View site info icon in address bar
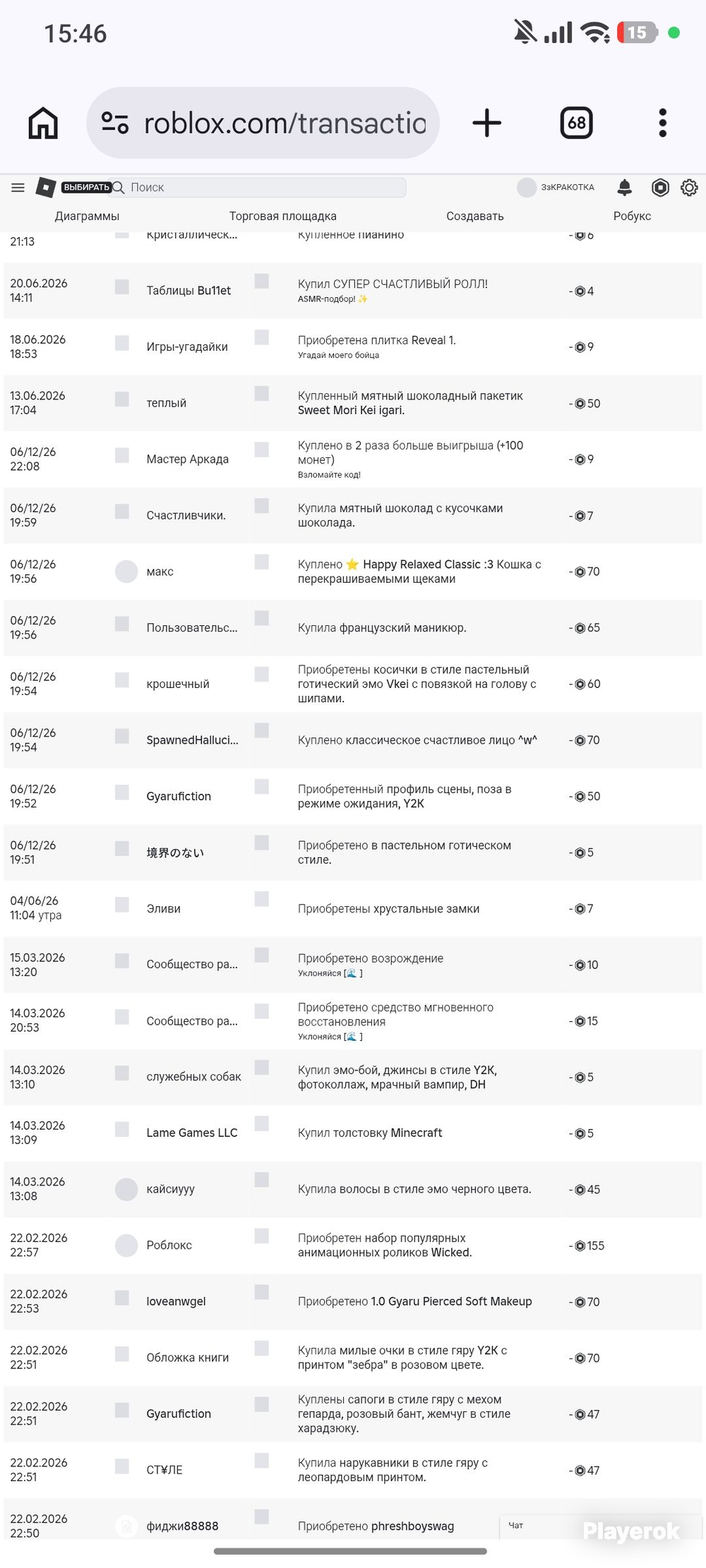 click(114, 123)
